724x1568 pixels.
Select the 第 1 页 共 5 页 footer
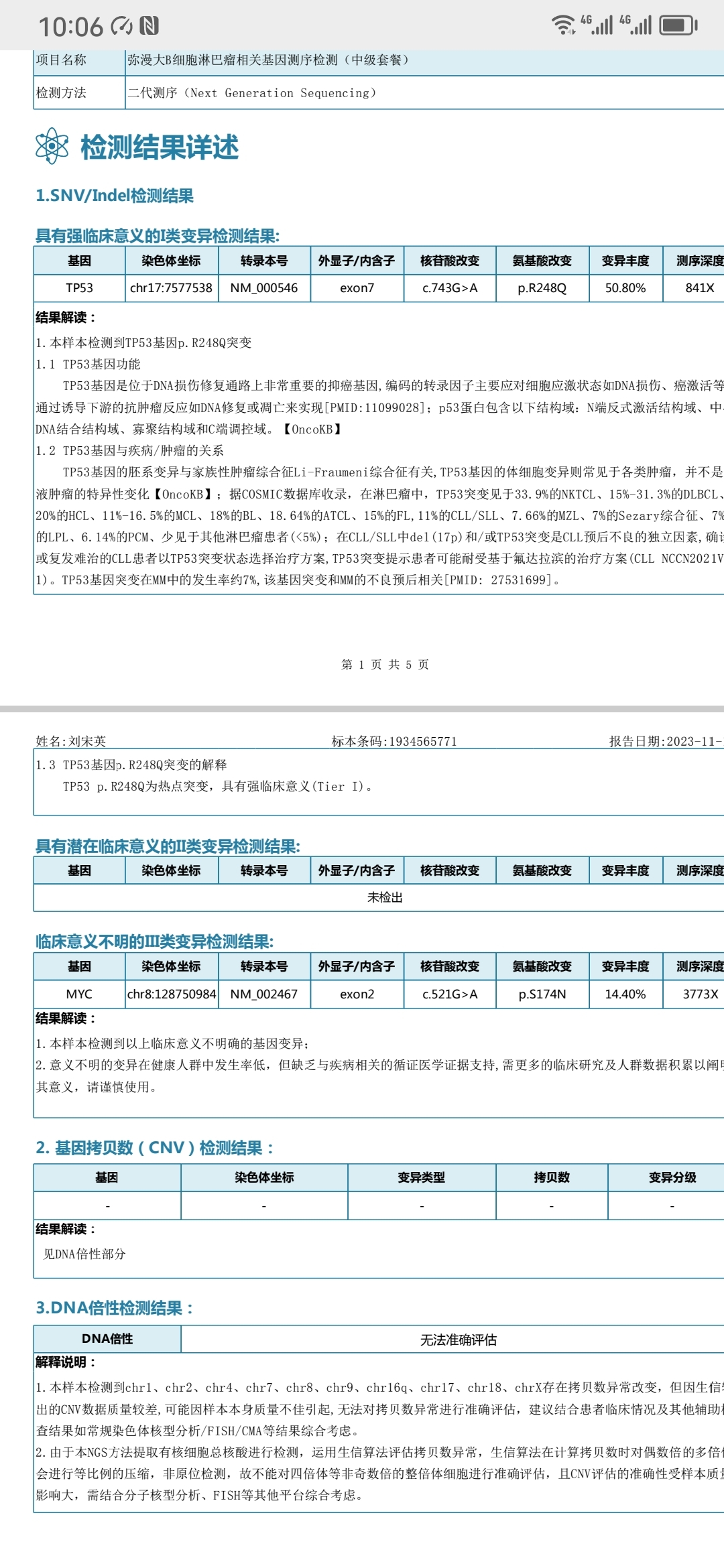point(385,665)
